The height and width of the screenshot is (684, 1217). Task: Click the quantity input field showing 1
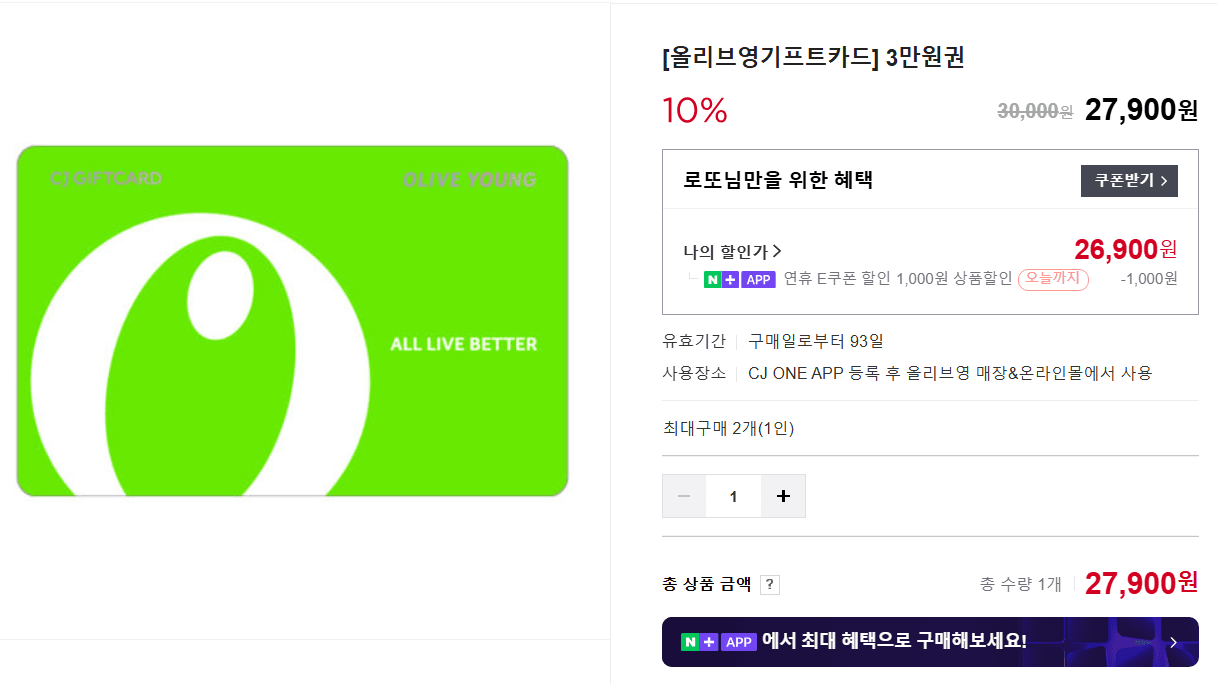pyautogui.click(x=733, y=496)
